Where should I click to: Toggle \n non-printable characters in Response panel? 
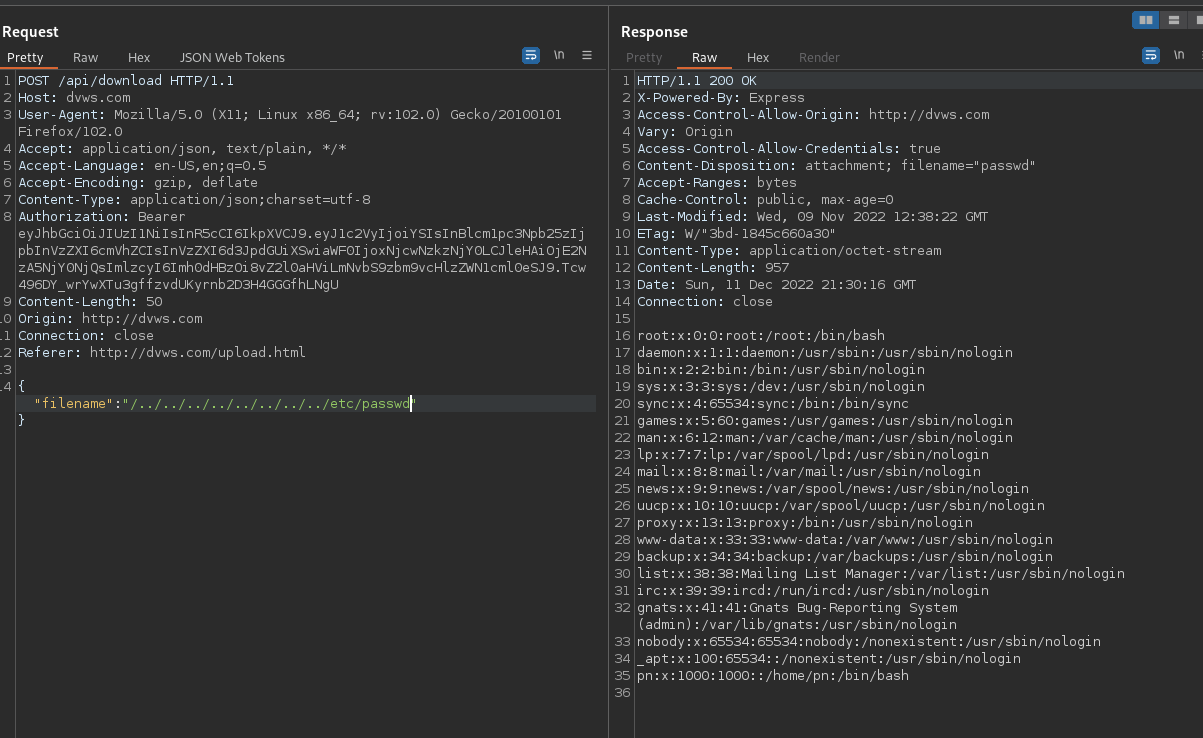pos(1179,56)
